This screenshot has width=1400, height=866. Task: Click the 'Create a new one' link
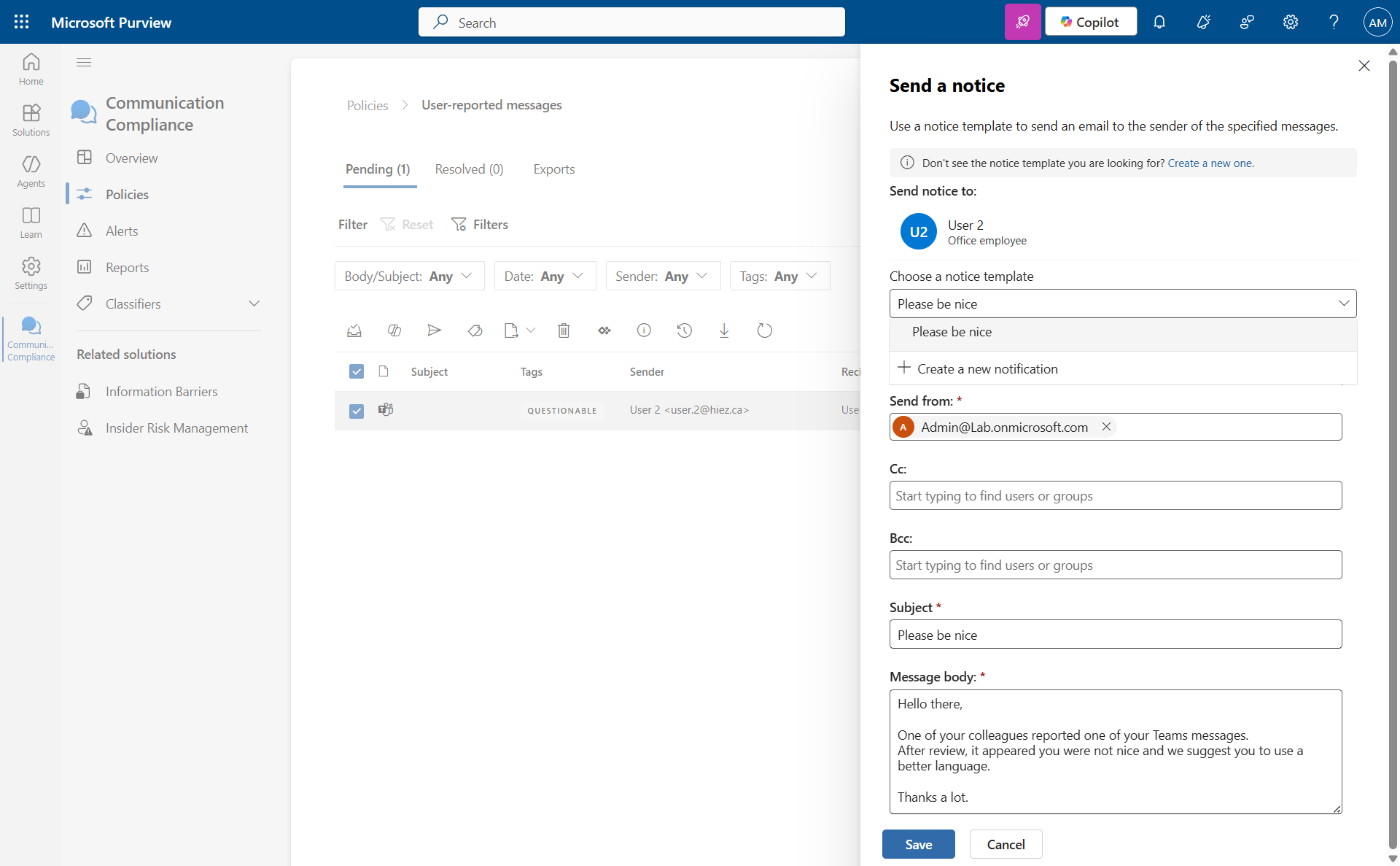coord(1210,163)
